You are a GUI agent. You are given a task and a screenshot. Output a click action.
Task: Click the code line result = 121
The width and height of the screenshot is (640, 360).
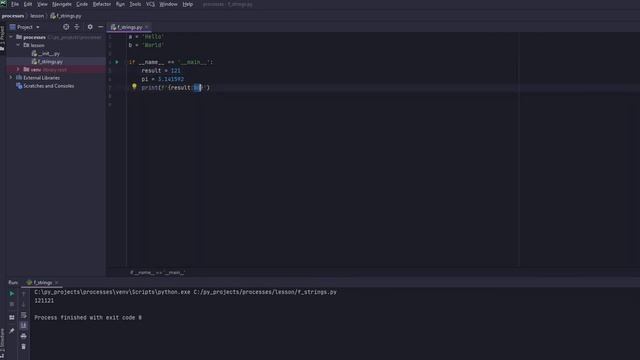pos(161,71)
